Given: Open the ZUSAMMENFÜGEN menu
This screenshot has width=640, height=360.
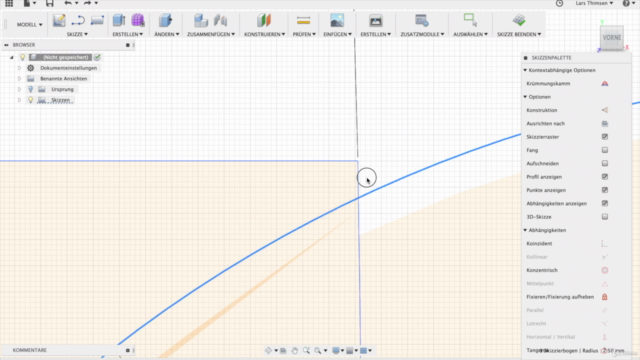Looking at the screenshot, I should [x=211, y=34].
